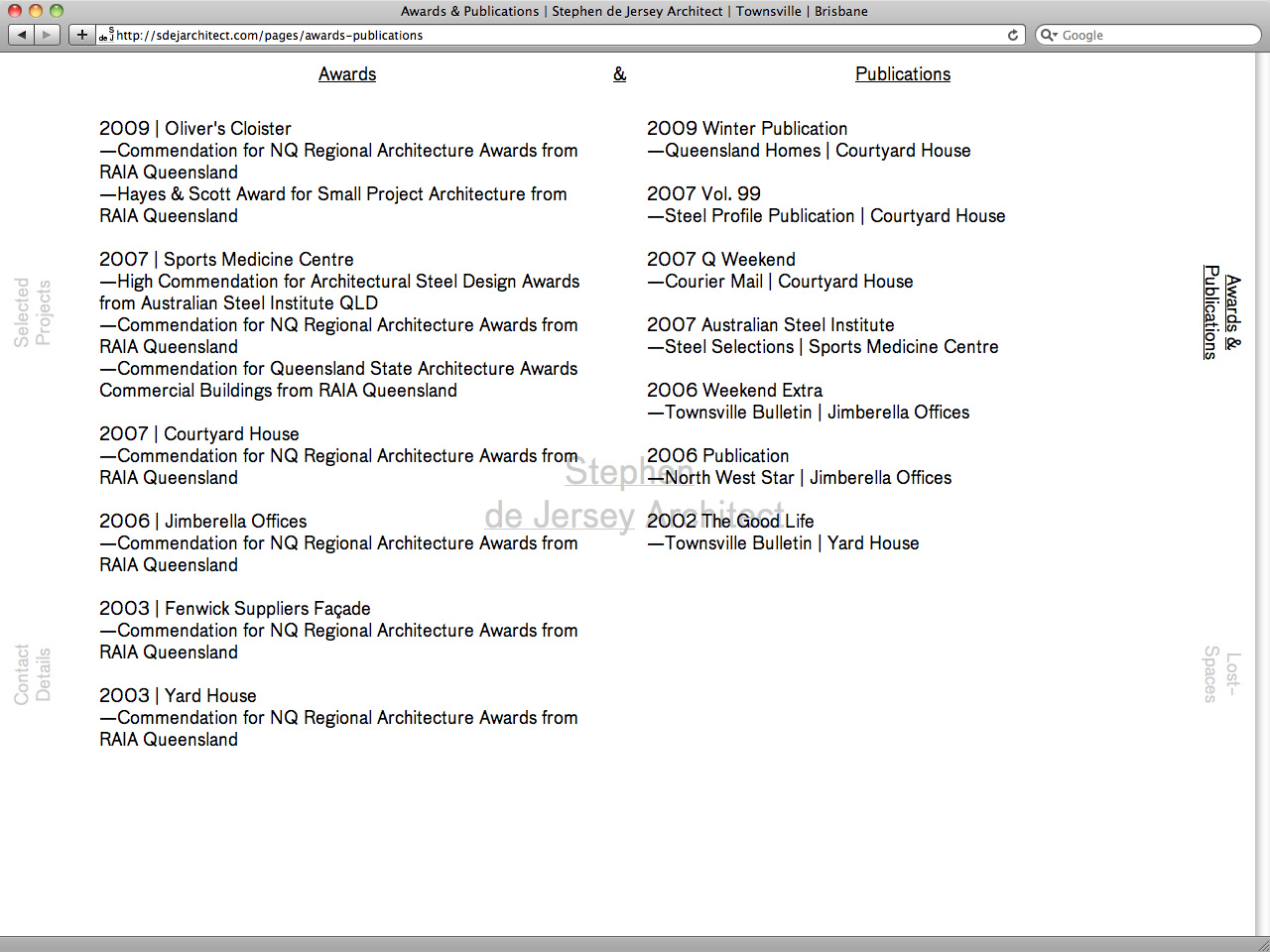Select '2006 | Jimberella Offices' entry
The width and height of the screenshot is (1270, 952).
point(203,522)
